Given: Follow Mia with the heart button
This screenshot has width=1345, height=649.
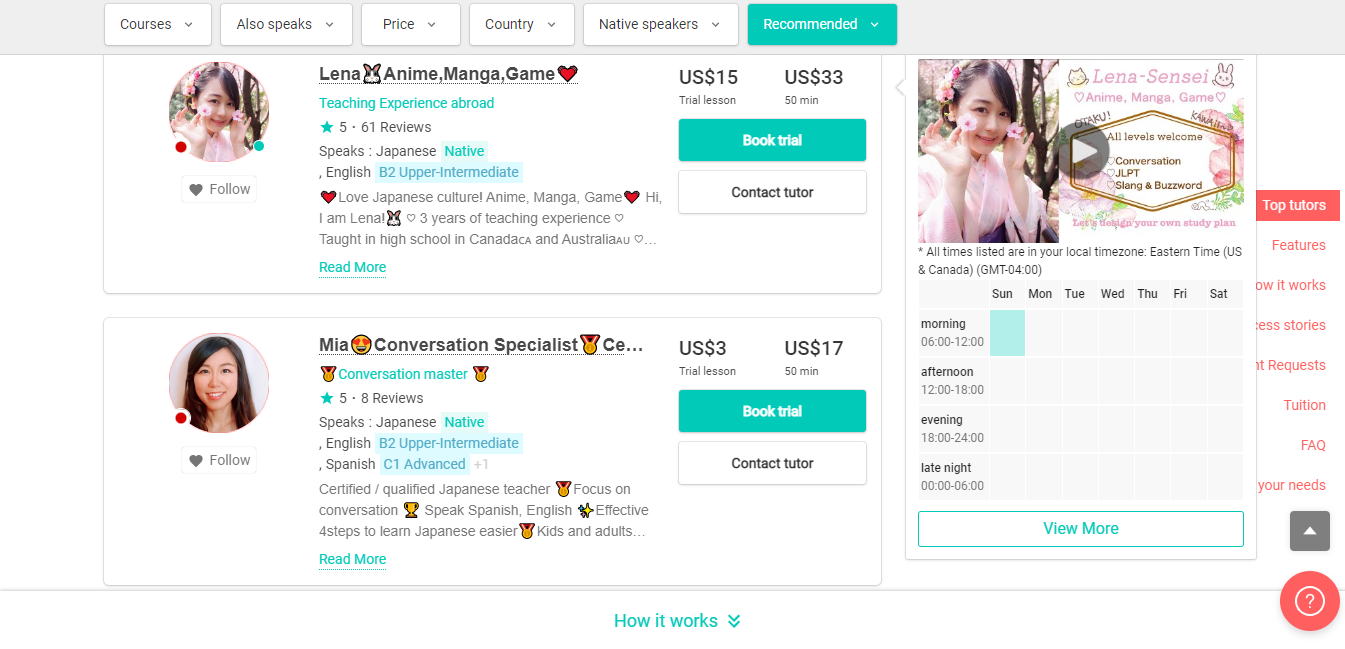Looking at the screenshot, I should pyautogui.click(x=219, y=460).
